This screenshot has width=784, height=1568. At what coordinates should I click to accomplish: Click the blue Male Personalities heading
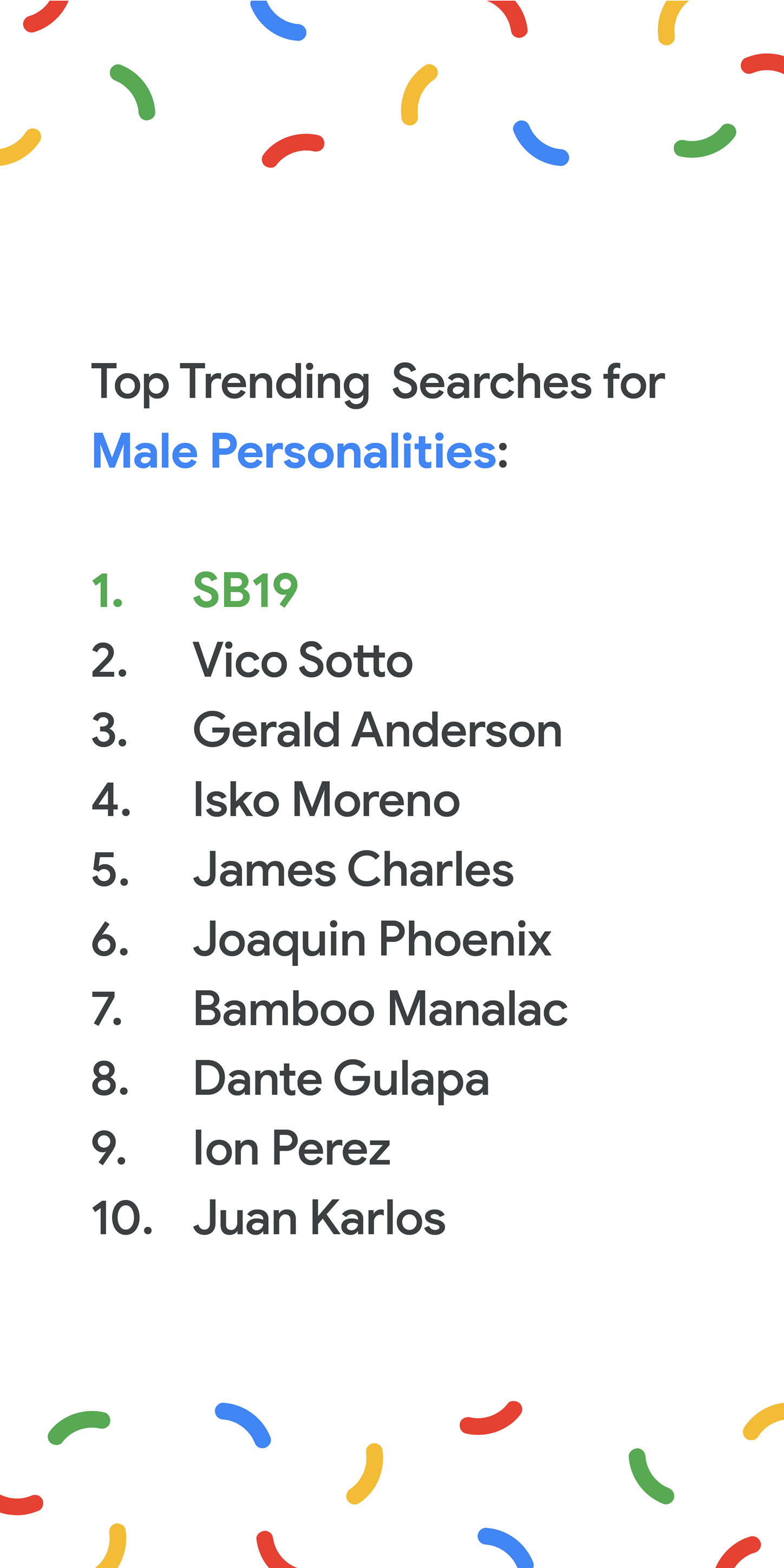(295, 451)
